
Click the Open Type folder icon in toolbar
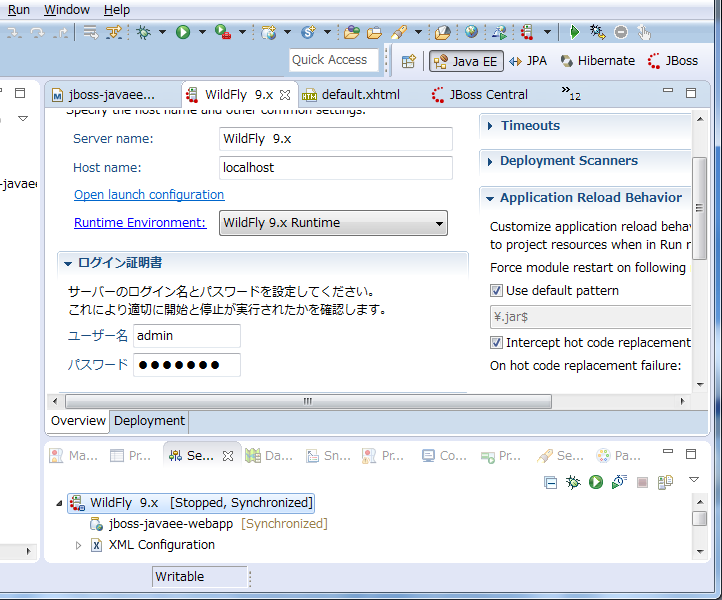pyautogui.click(x=351, y=32)
